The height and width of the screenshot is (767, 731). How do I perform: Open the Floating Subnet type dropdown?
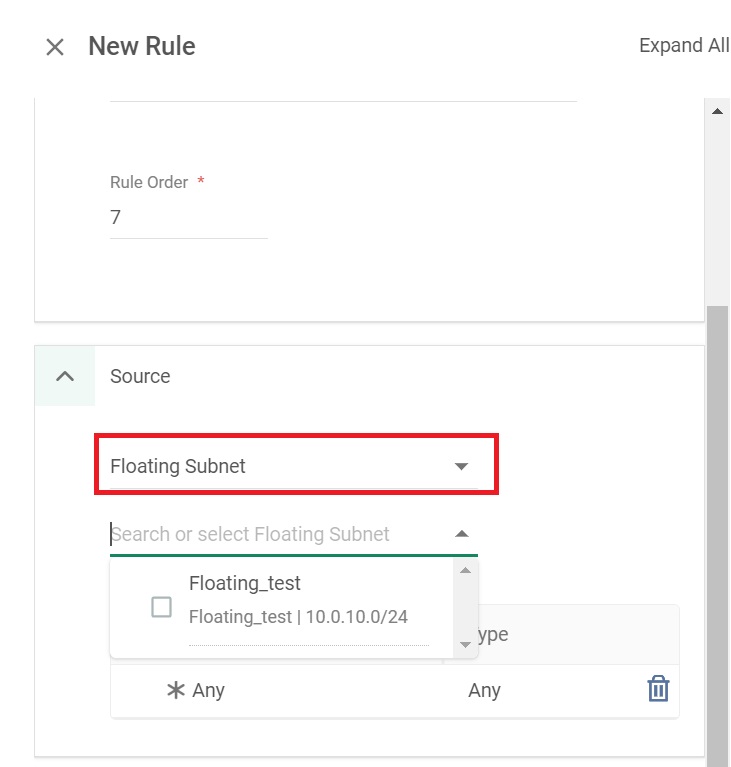click(294, 466)
